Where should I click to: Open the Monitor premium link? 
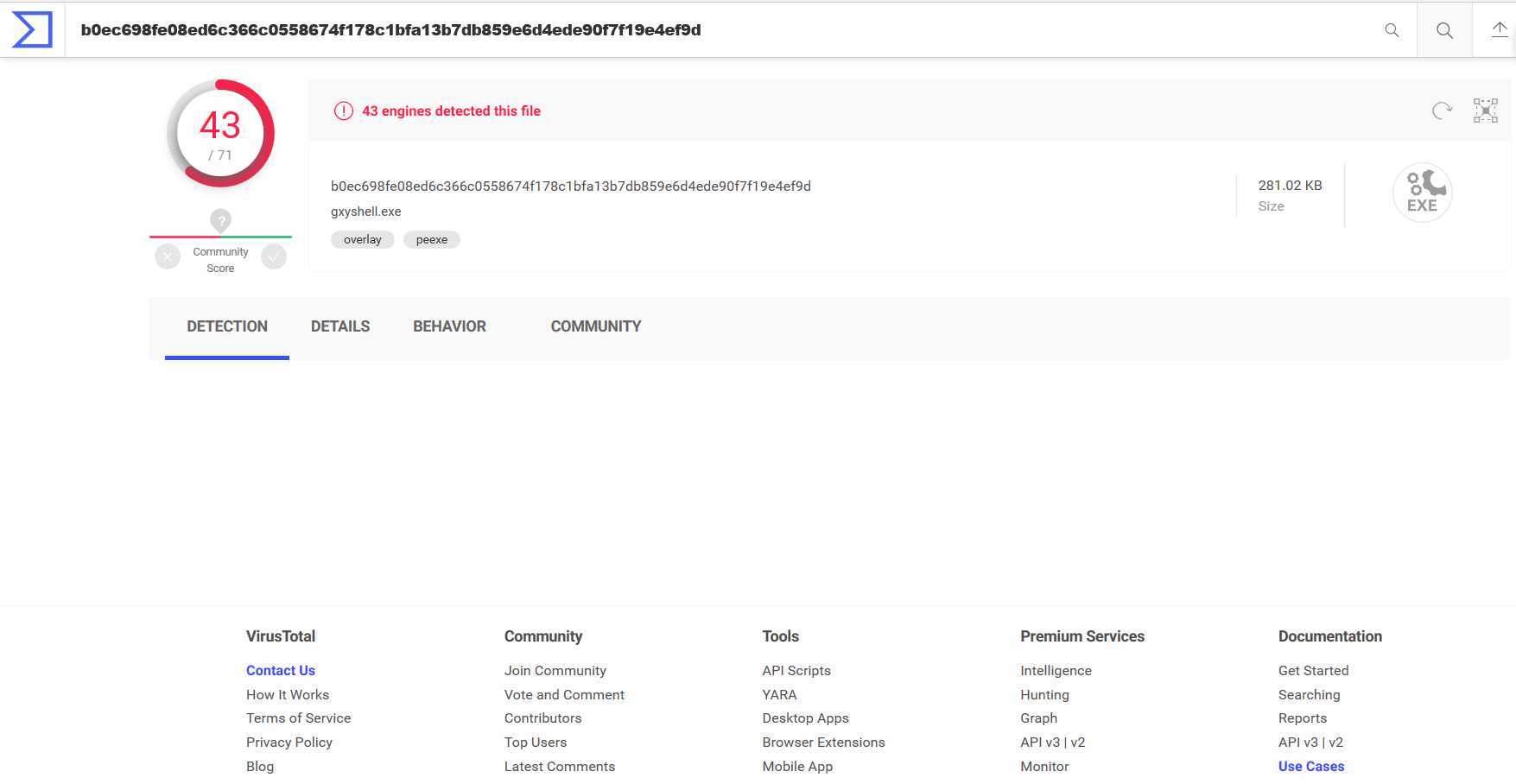1045,767
